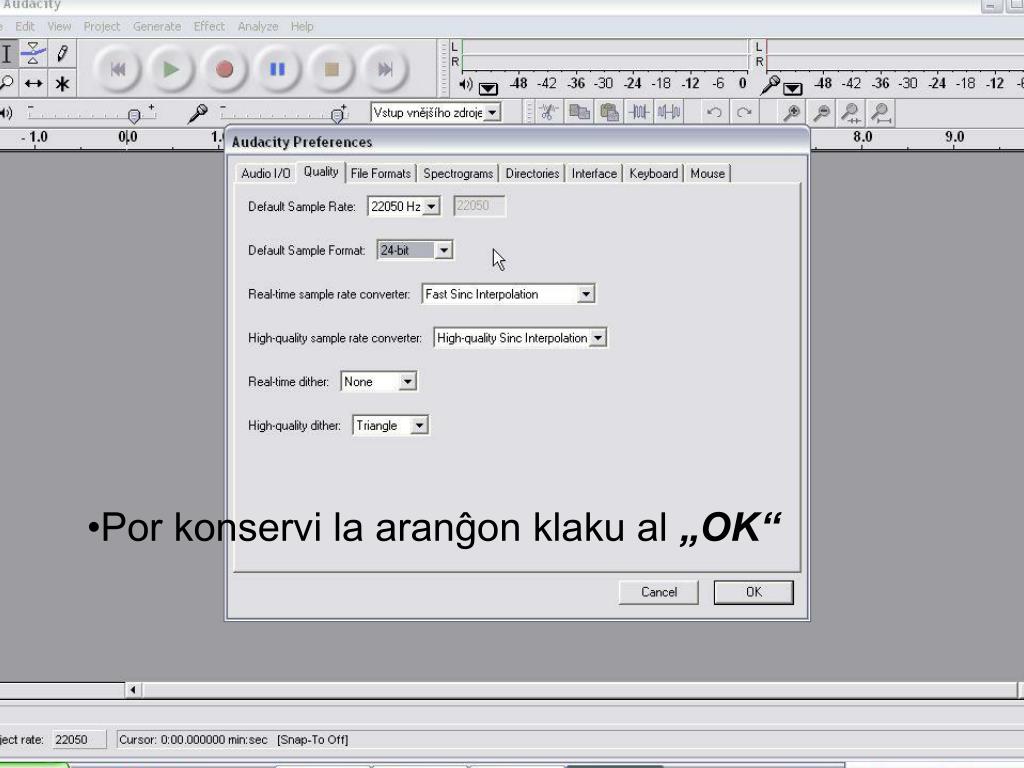Click the timeline ruler at 8.0
The width and height of the screenshot is (1024, 768).
click(862, 136)
